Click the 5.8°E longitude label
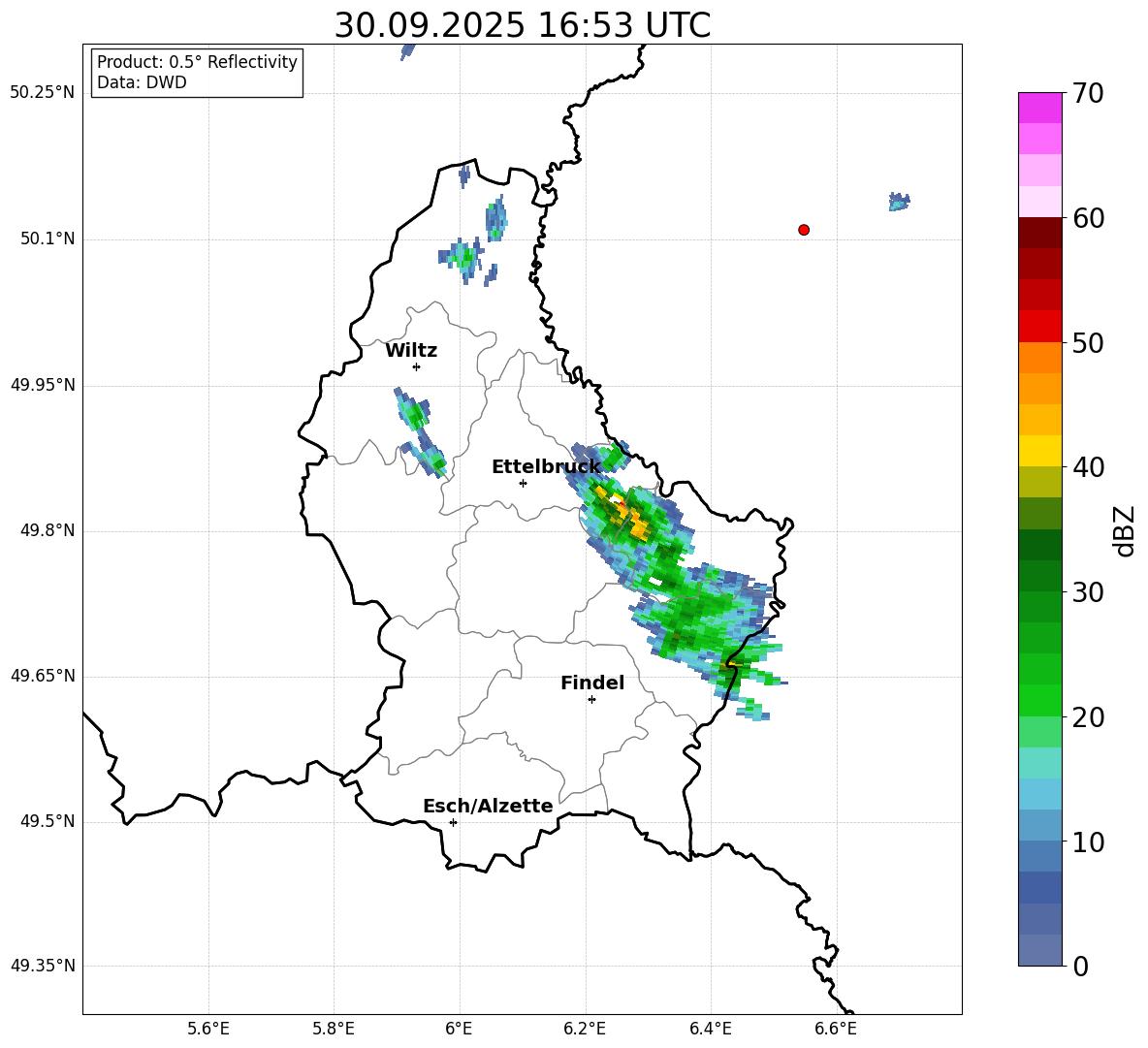Image resolution: width=1148 pixels, height=1048 pixels. pos(334,1029)
